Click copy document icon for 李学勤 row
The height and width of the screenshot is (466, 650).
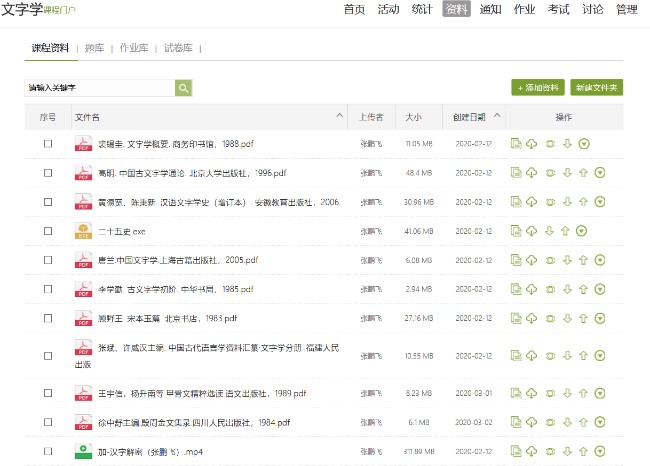[516, 289]
